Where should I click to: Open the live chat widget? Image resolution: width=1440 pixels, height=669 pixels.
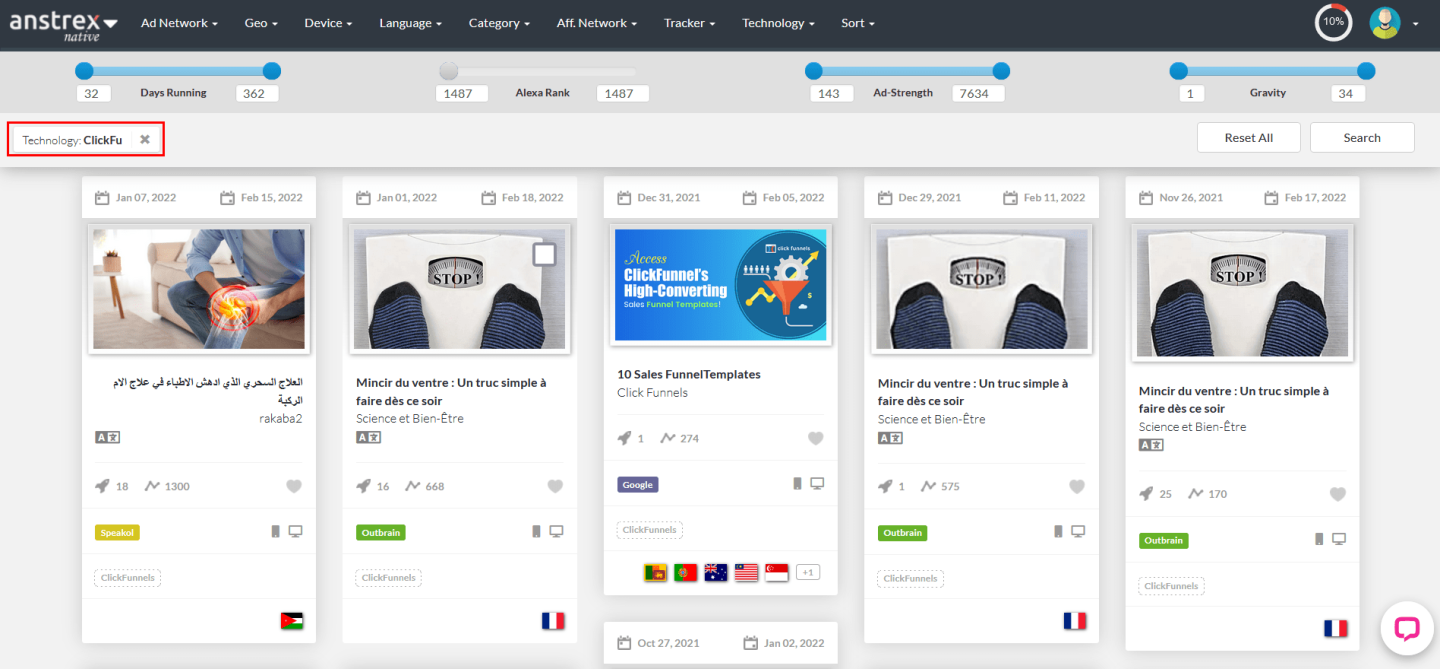pyautogui.click(x=1406, y=628)
